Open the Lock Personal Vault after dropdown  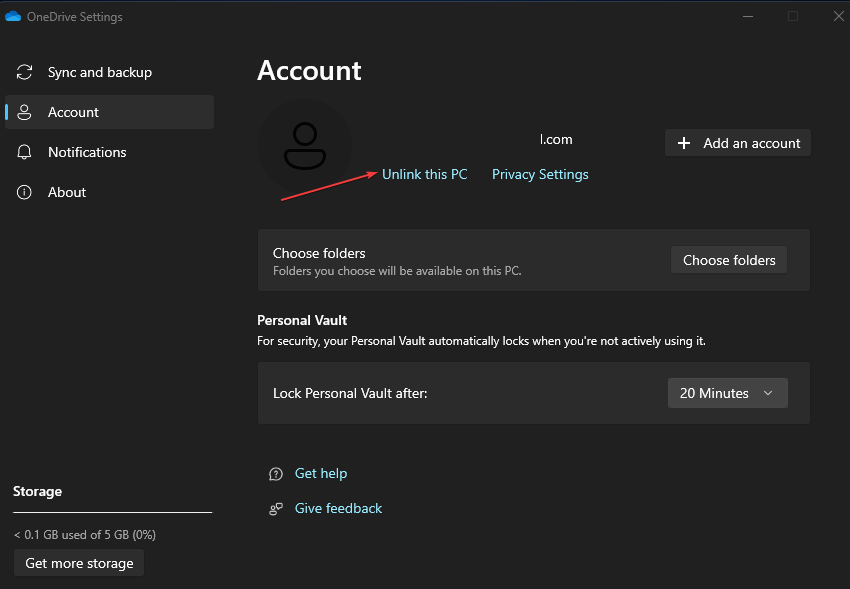pyautogui.click(x=727, y=393)
